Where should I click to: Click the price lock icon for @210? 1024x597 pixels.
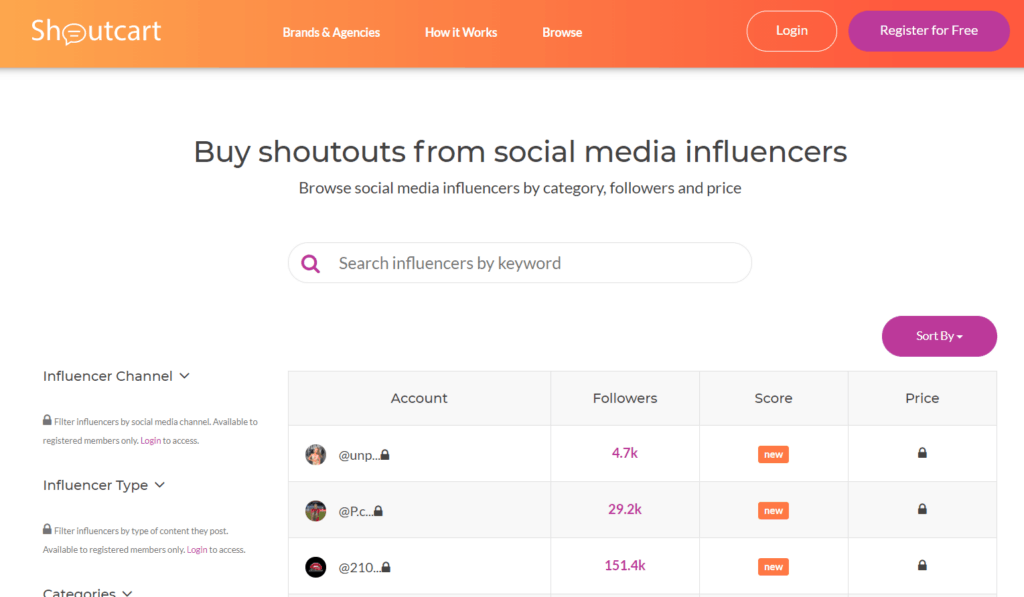(x=922, y=566)
